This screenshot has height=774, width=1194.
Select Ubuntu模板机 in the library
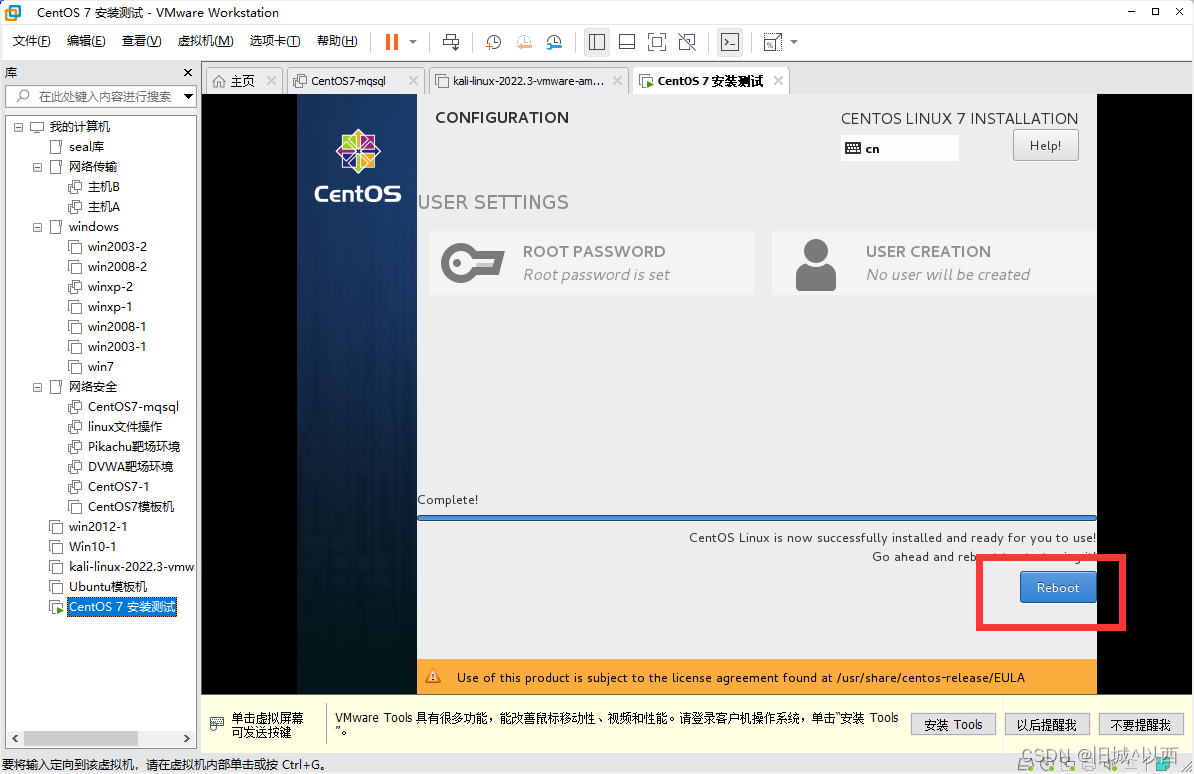coord(108,587)
